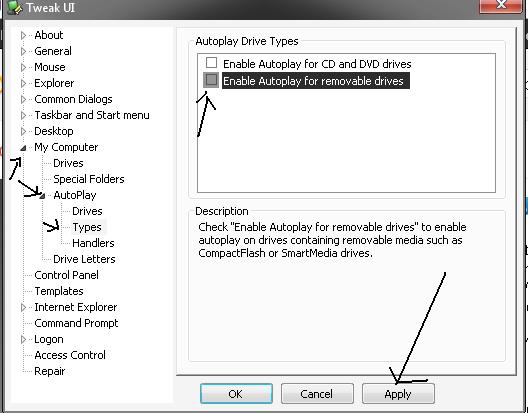Expand the Logon tree node
The image size is (528, 413).
tap(23, 339)
